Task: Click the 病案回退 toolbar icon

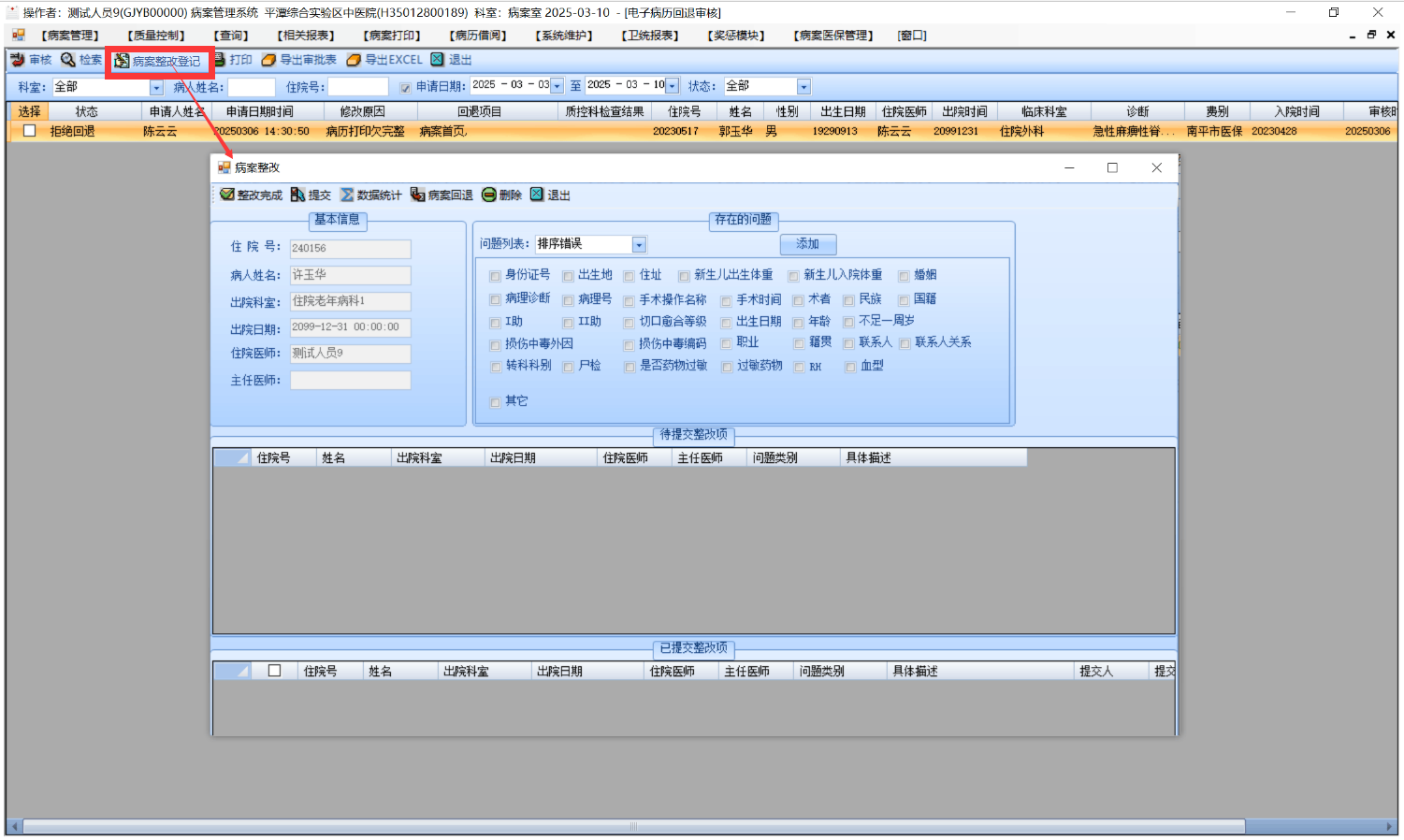Action: 417,195
